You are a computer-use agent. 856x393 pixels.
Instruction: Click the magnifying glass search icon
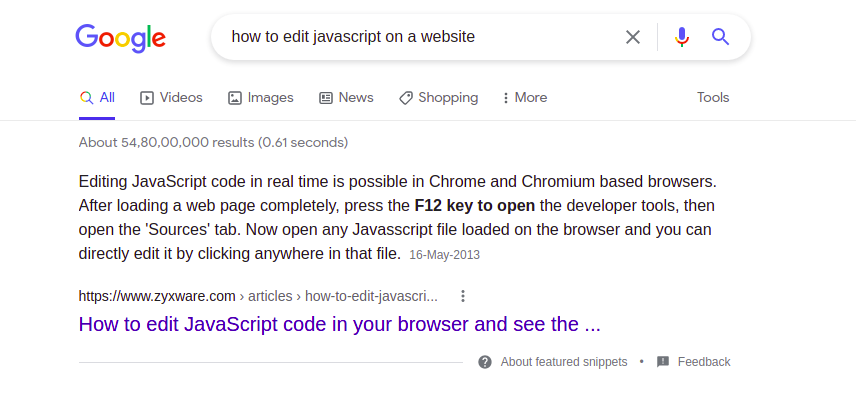[x=721, y=37]
